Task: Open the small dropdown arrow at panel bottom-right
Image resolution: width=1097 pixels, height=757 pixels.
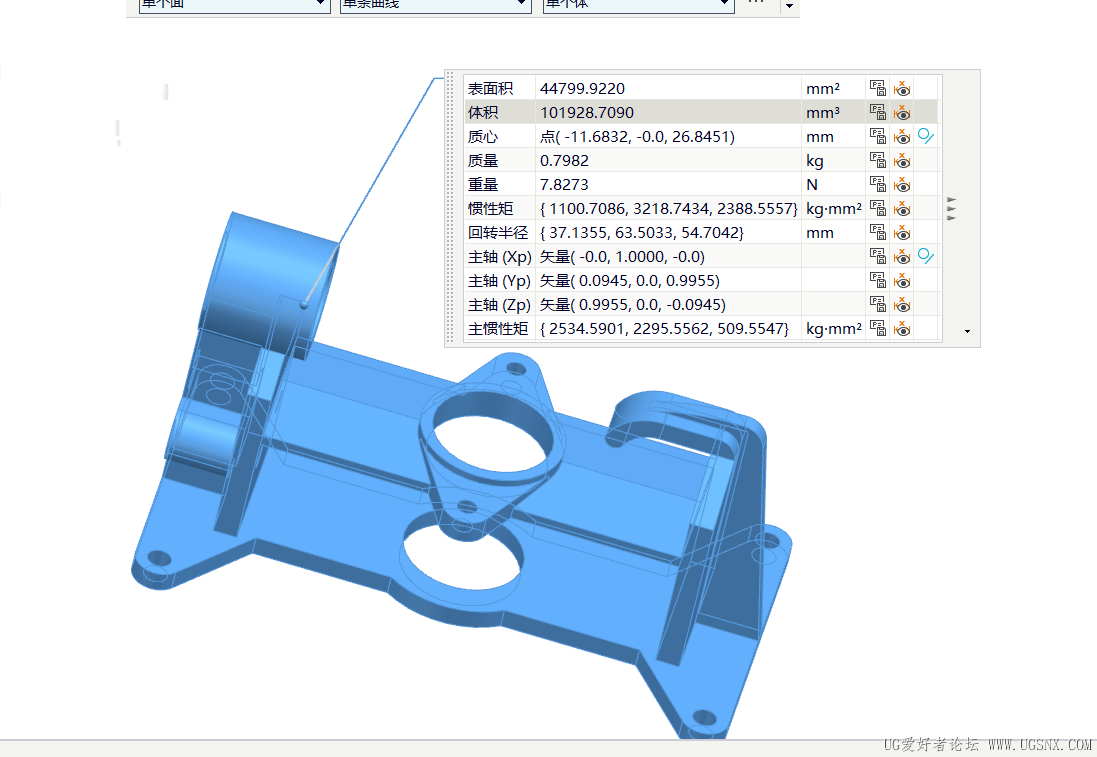Action: (x=968, y=332)
